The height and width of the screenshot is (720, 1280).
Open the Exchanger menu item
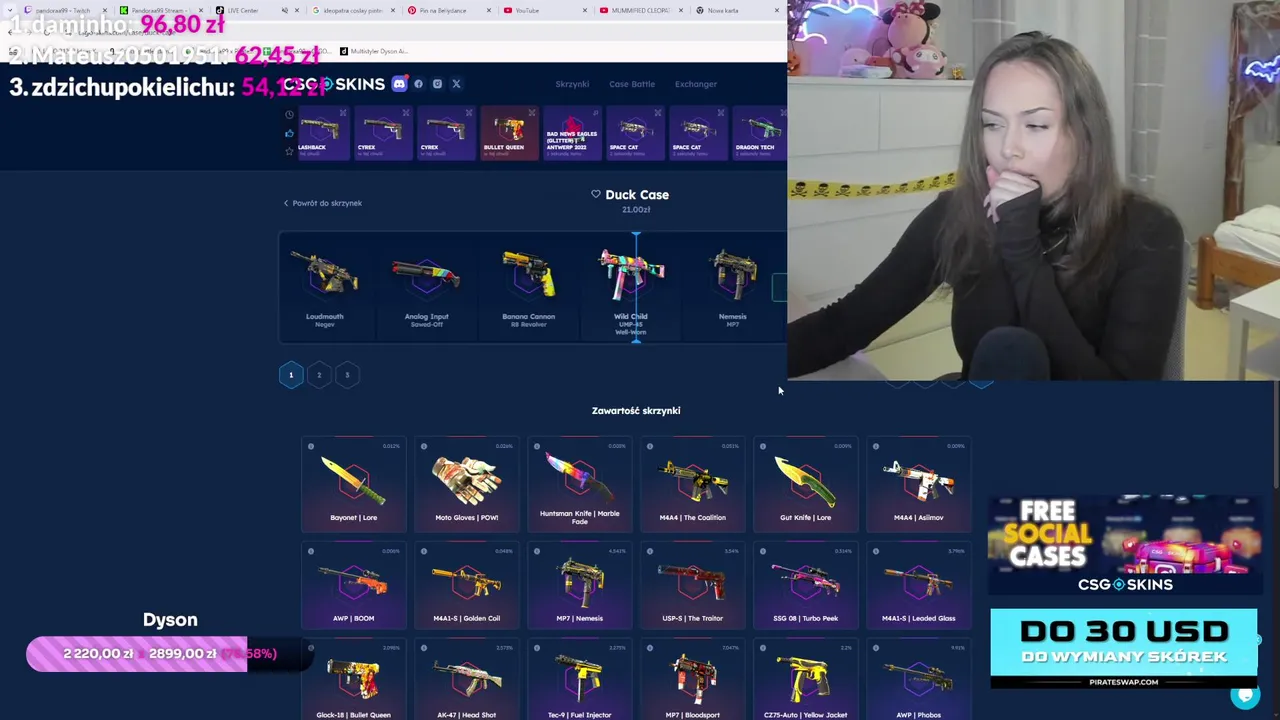coord(696,84)
